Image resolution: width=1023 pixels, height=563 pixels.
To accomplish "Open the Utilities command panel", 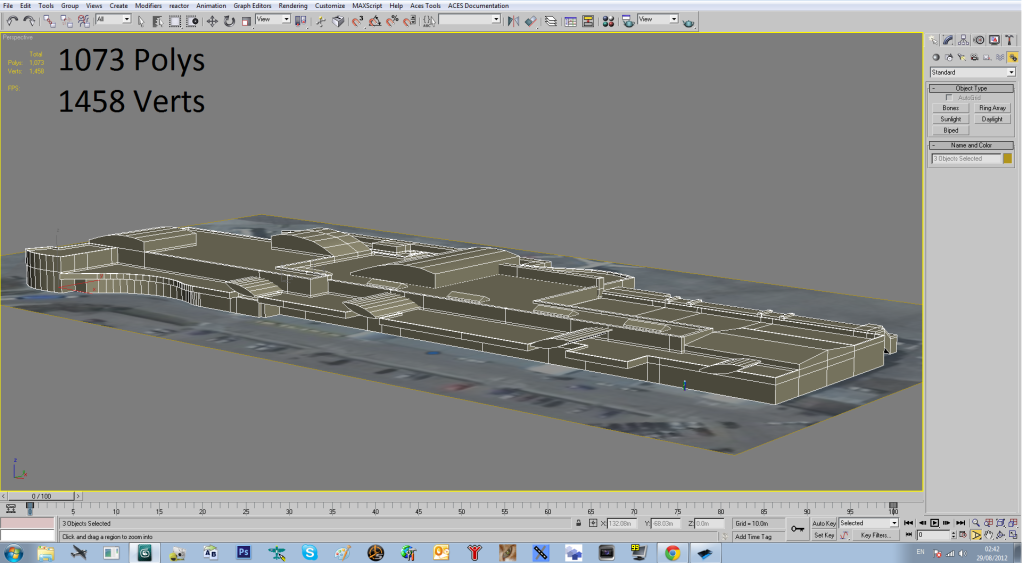I will click(x=1010, y=40).
